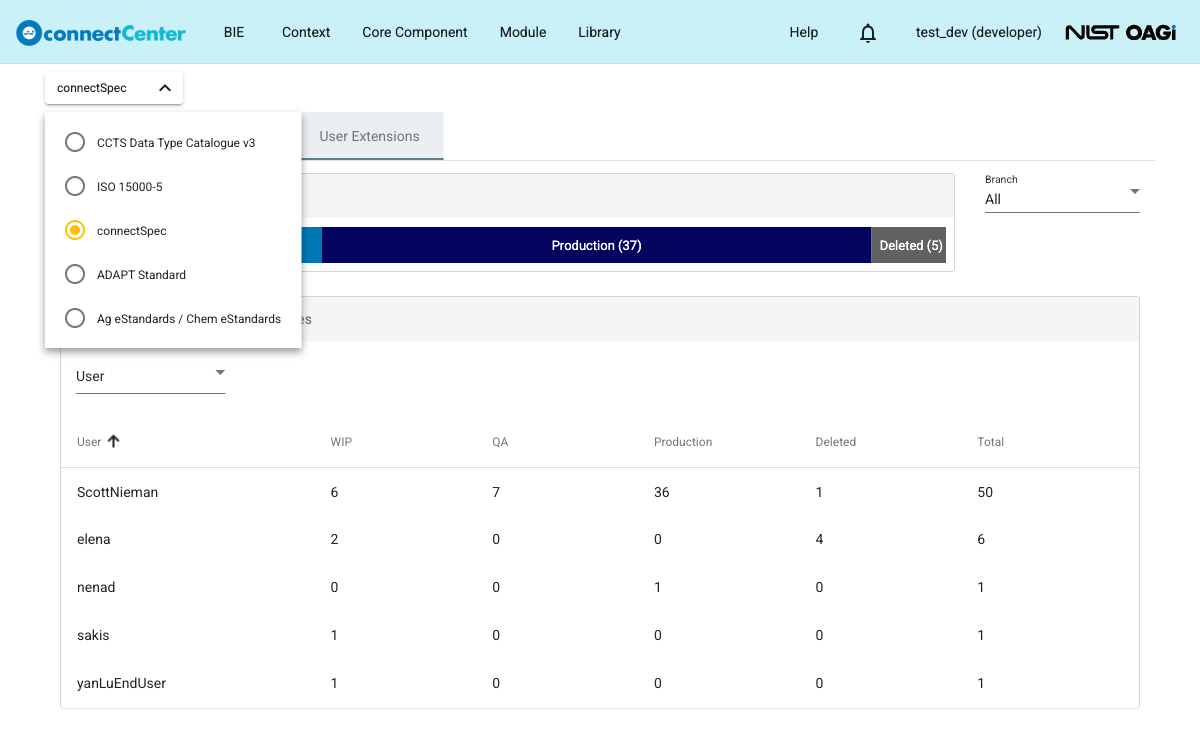
Task: Click the nenad user row name
Action: [x=96, y=587]
